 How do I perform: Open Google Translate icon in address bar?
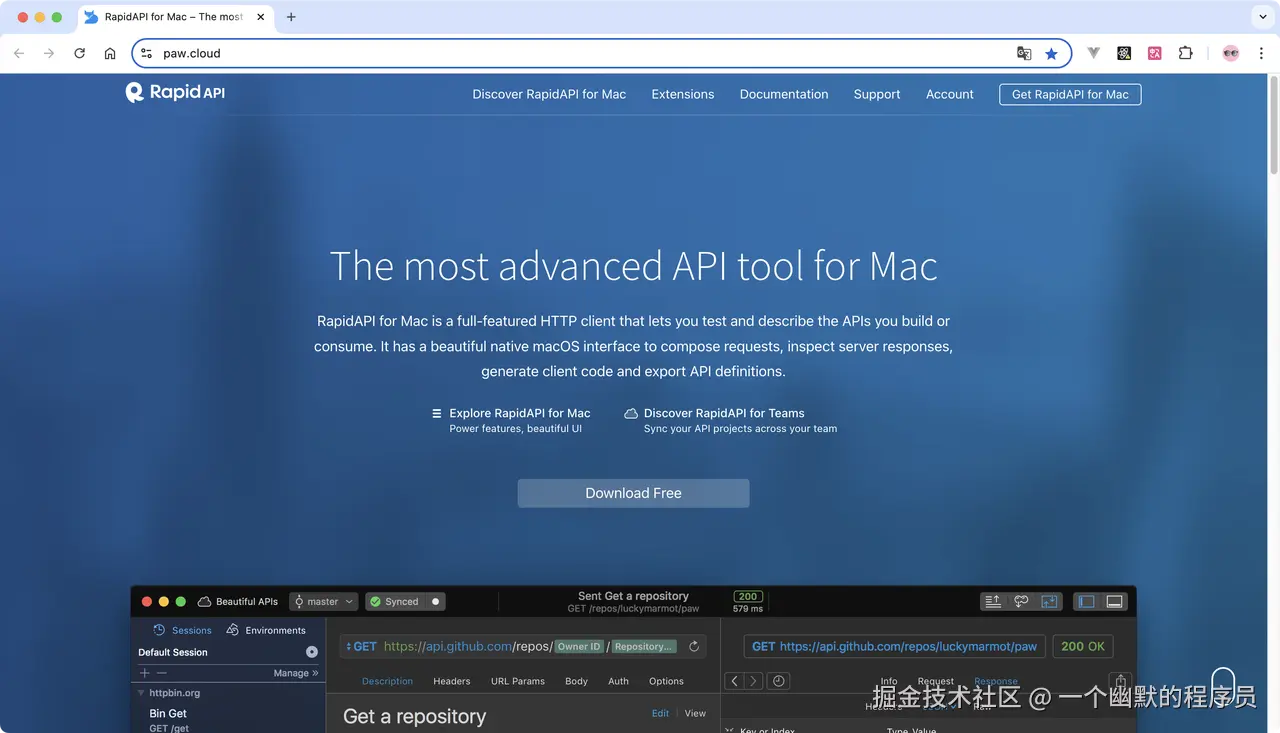pos(1024,54)
